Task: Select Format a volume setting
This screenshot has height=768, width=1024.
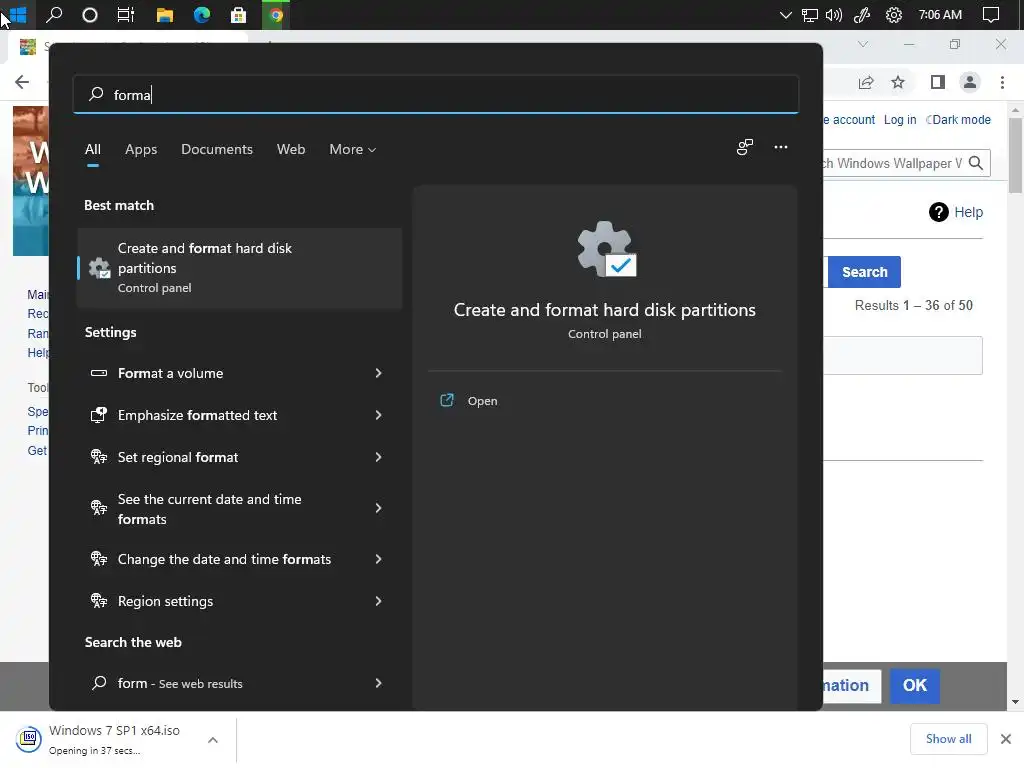Action: click(x=170, y=374)
